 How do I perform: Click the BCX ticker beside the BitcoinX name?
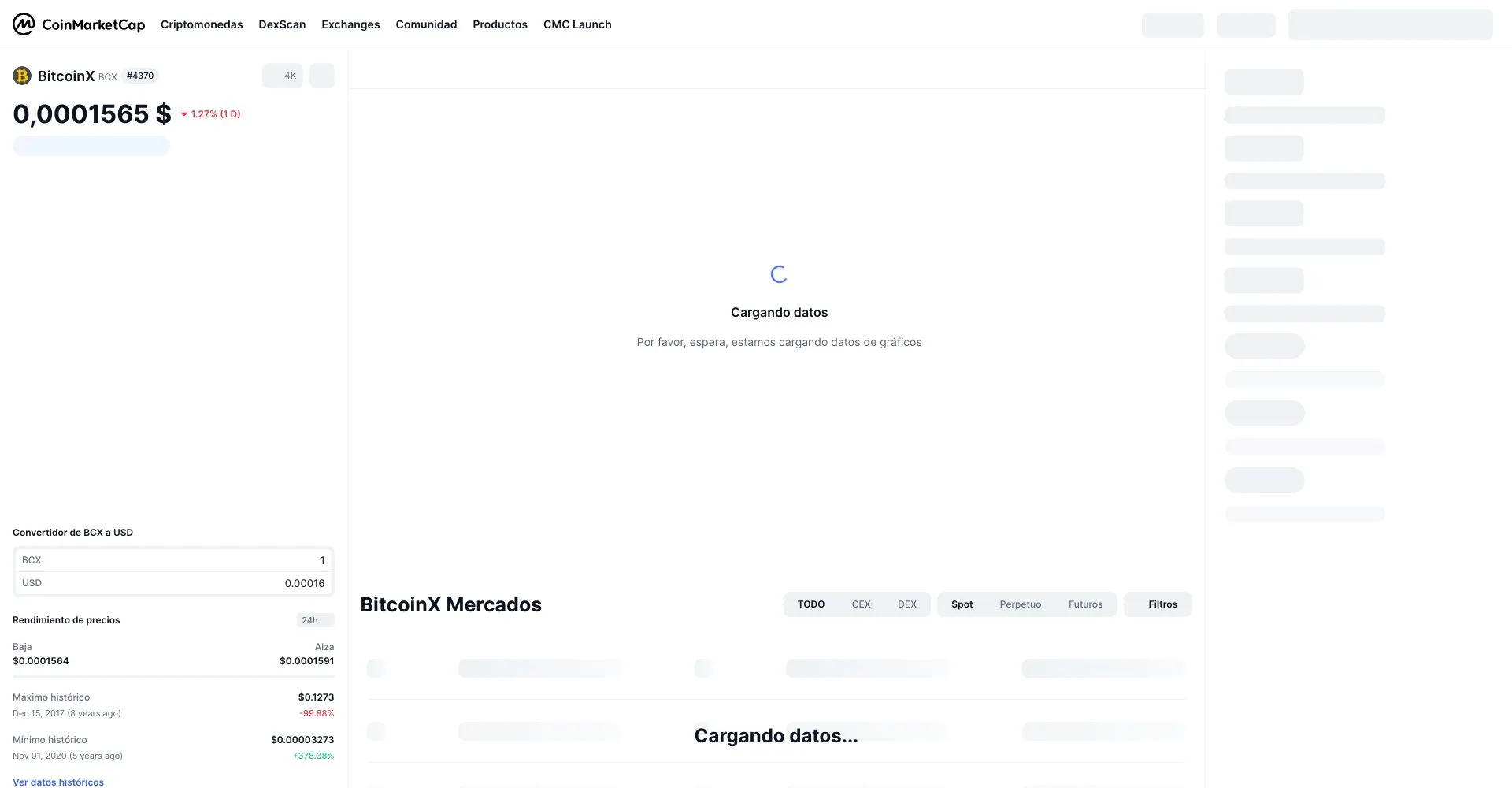(x=108, y=77)
